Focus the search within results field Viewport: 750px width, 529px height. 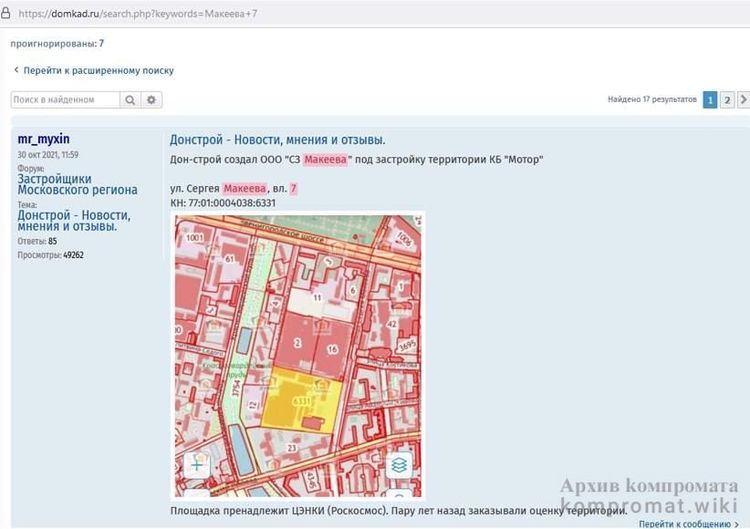pos(65,99)
